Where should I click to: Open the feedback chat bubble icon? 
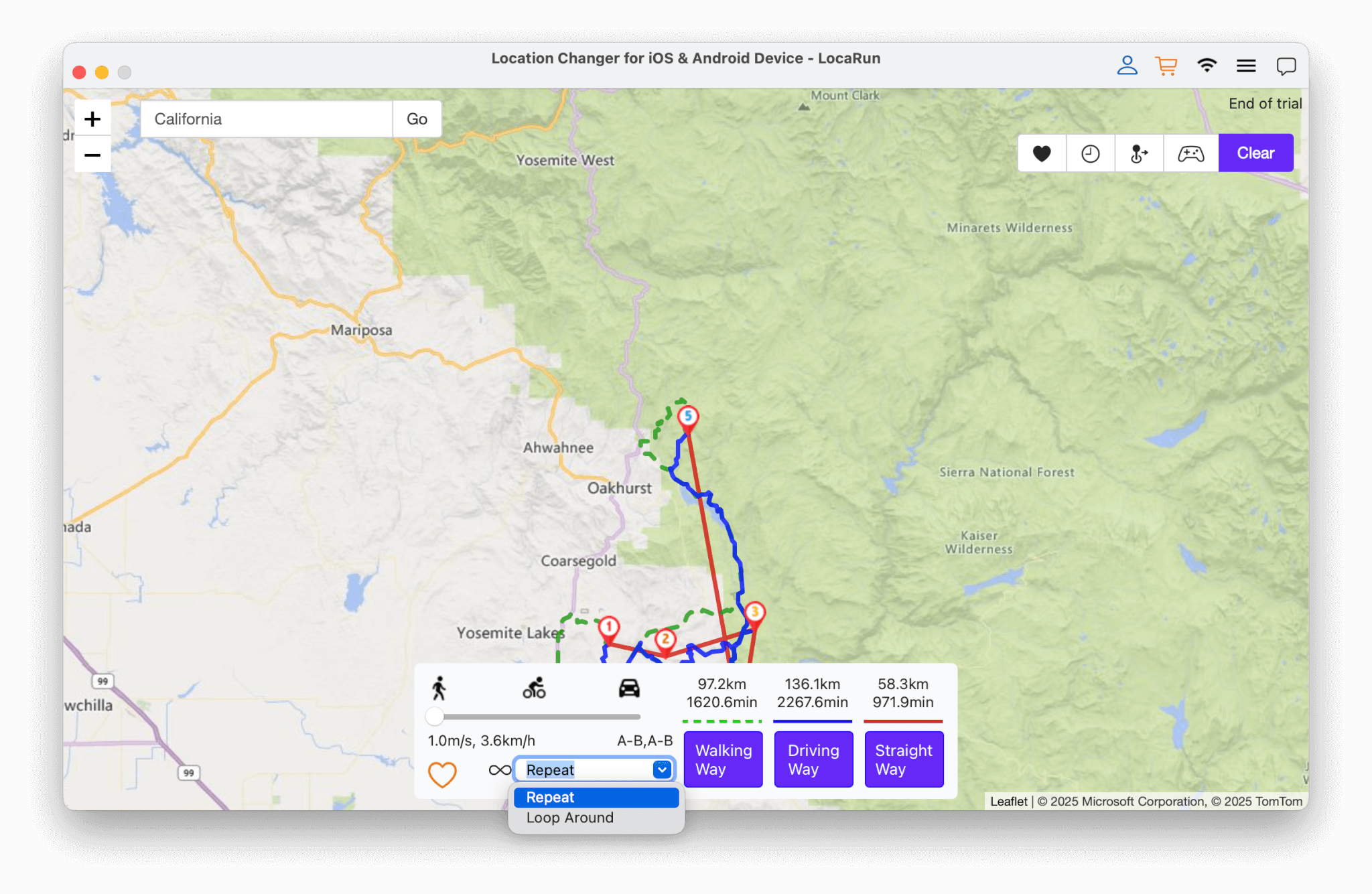(x=1286, y=66)
